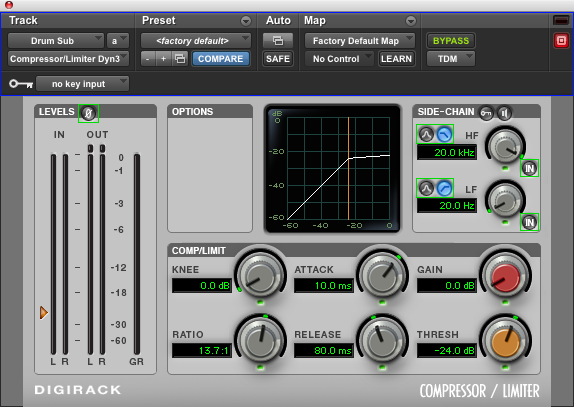The width and height of the screenshot is (574, 407).
Task: Toggle the phase invert button in Levels
Action: [88, 113]
